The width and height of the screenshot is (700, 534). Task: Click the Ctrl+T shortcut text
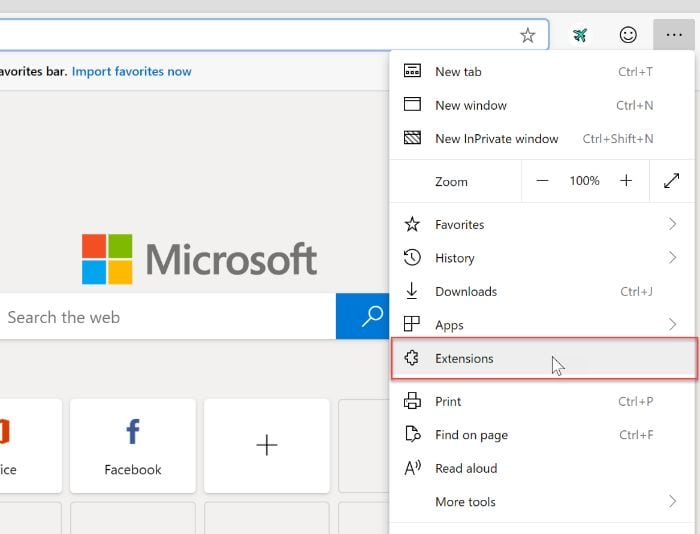(635, 71)
